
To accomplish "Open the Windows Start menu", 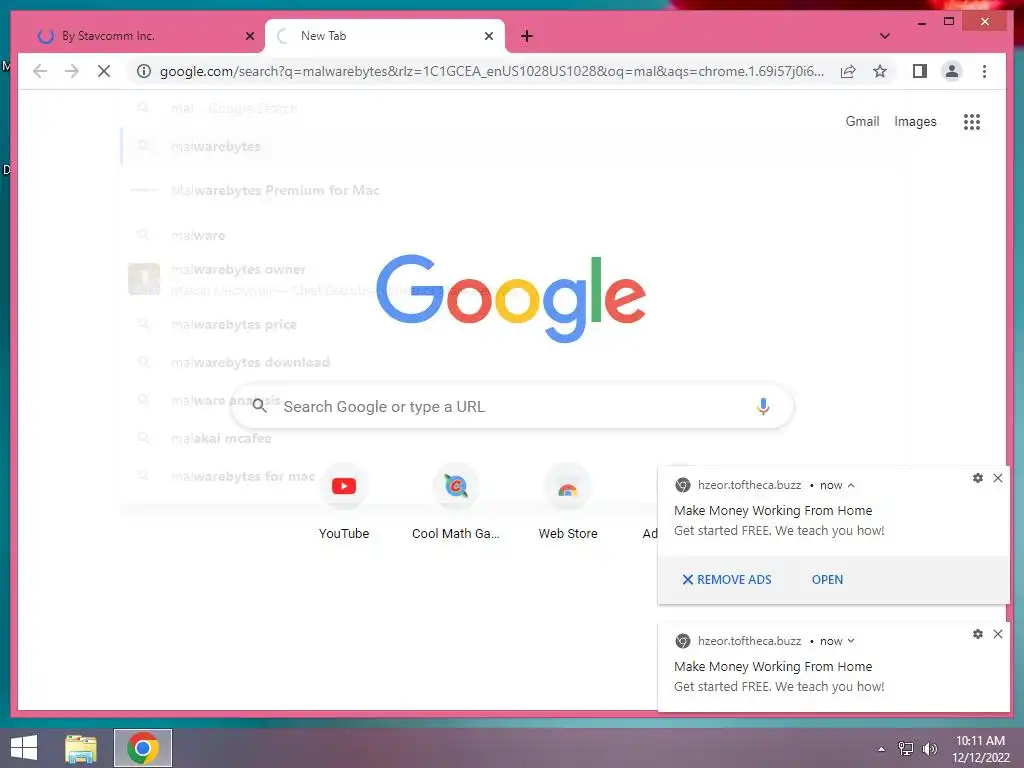I will pyautogui.click(x=24, y=748).
